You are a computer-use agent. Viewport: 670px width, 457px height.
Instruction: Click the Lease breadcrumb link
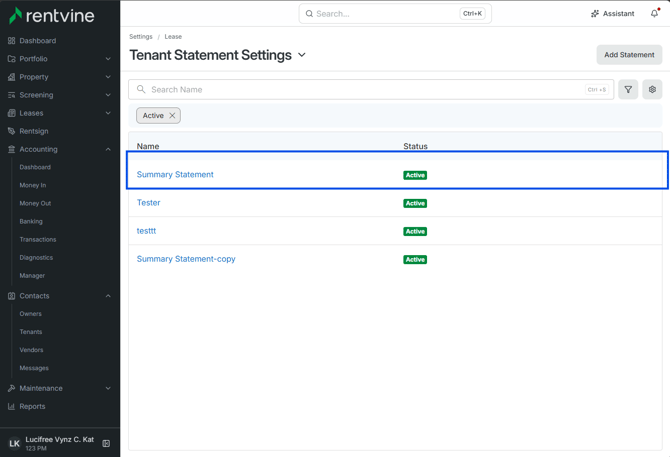click(173, 37)
